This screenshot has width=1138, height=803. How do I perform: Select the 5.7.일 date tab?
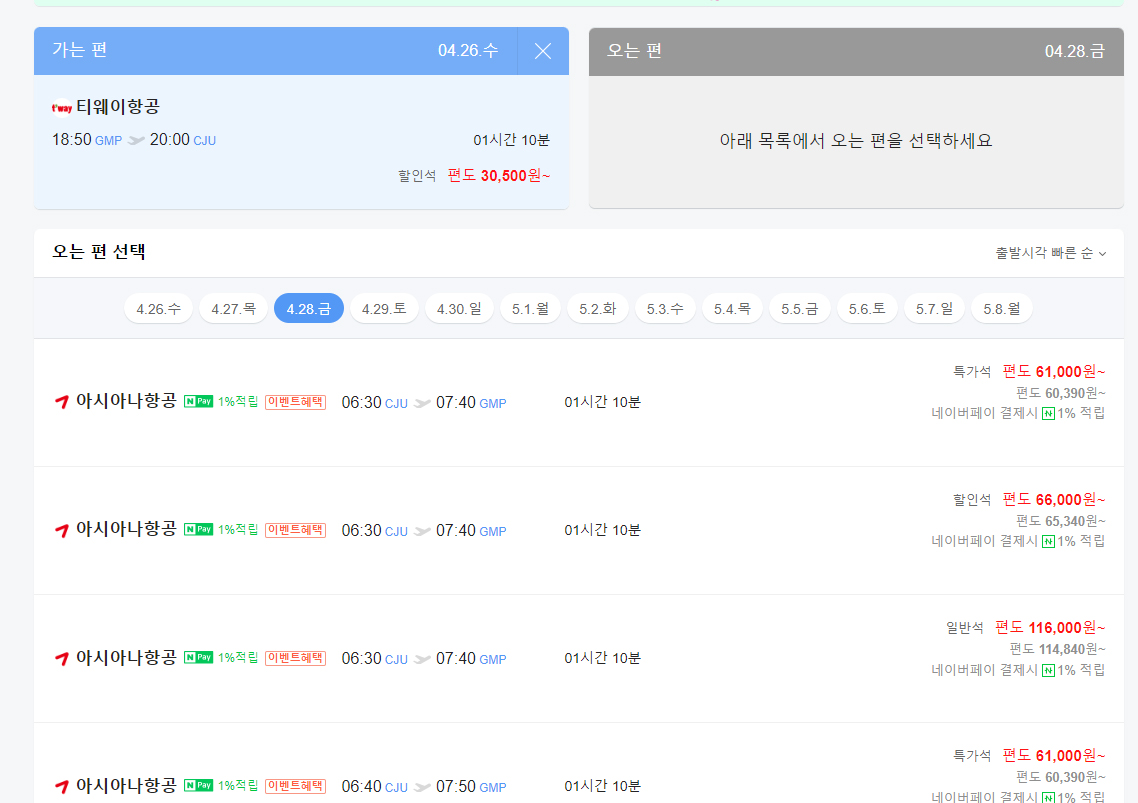pos(934,309)
